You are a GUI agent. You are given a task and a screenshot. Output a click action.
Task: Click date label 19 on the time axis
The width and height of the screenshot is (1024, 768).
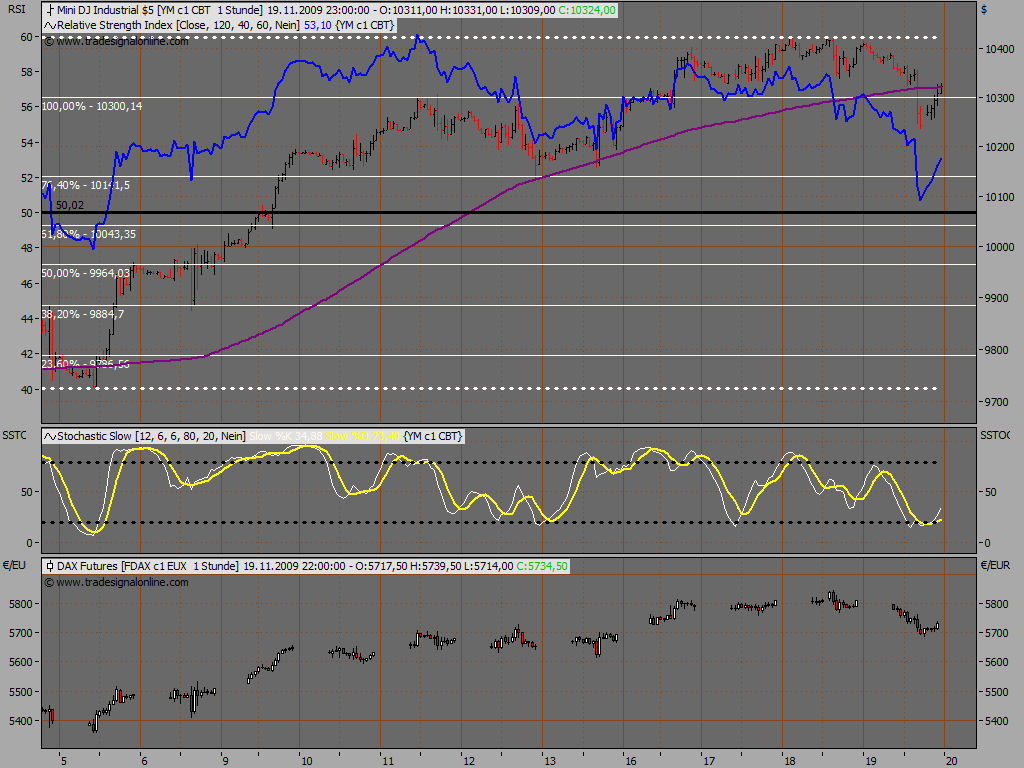(871, 761)
